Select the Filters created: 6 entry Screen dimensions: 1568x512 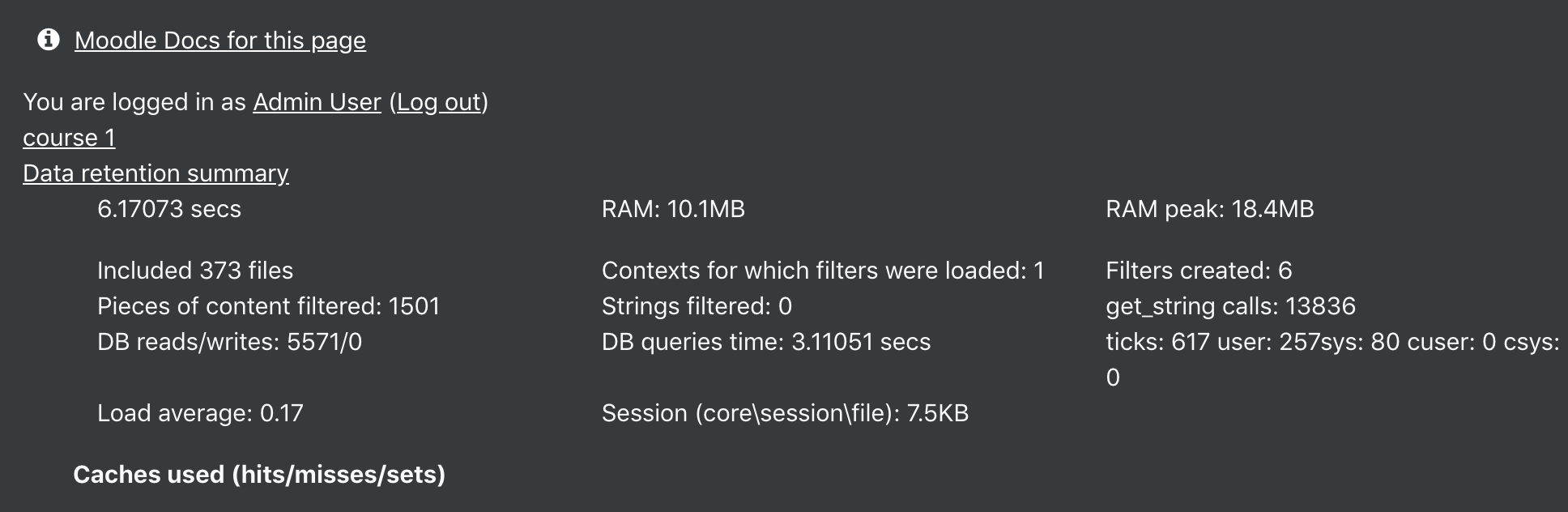tap(1199, 271)
